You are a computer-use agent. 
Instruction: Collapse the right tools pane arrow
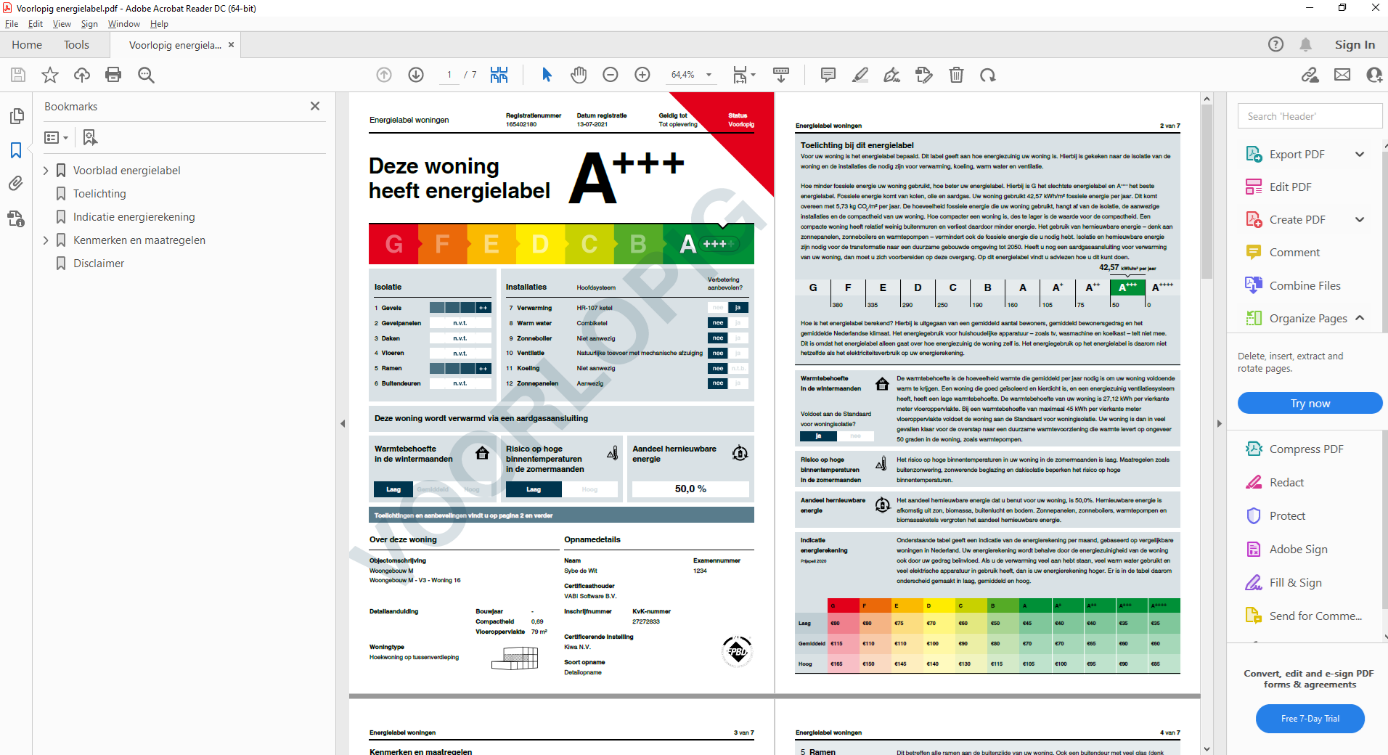[x=1219, y=424]
